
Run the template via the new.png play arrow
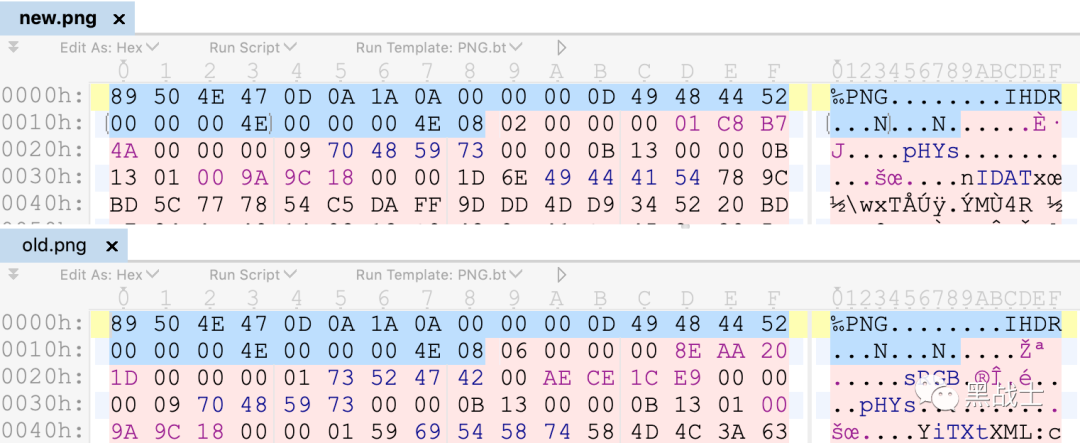click(x=562, y=47)
